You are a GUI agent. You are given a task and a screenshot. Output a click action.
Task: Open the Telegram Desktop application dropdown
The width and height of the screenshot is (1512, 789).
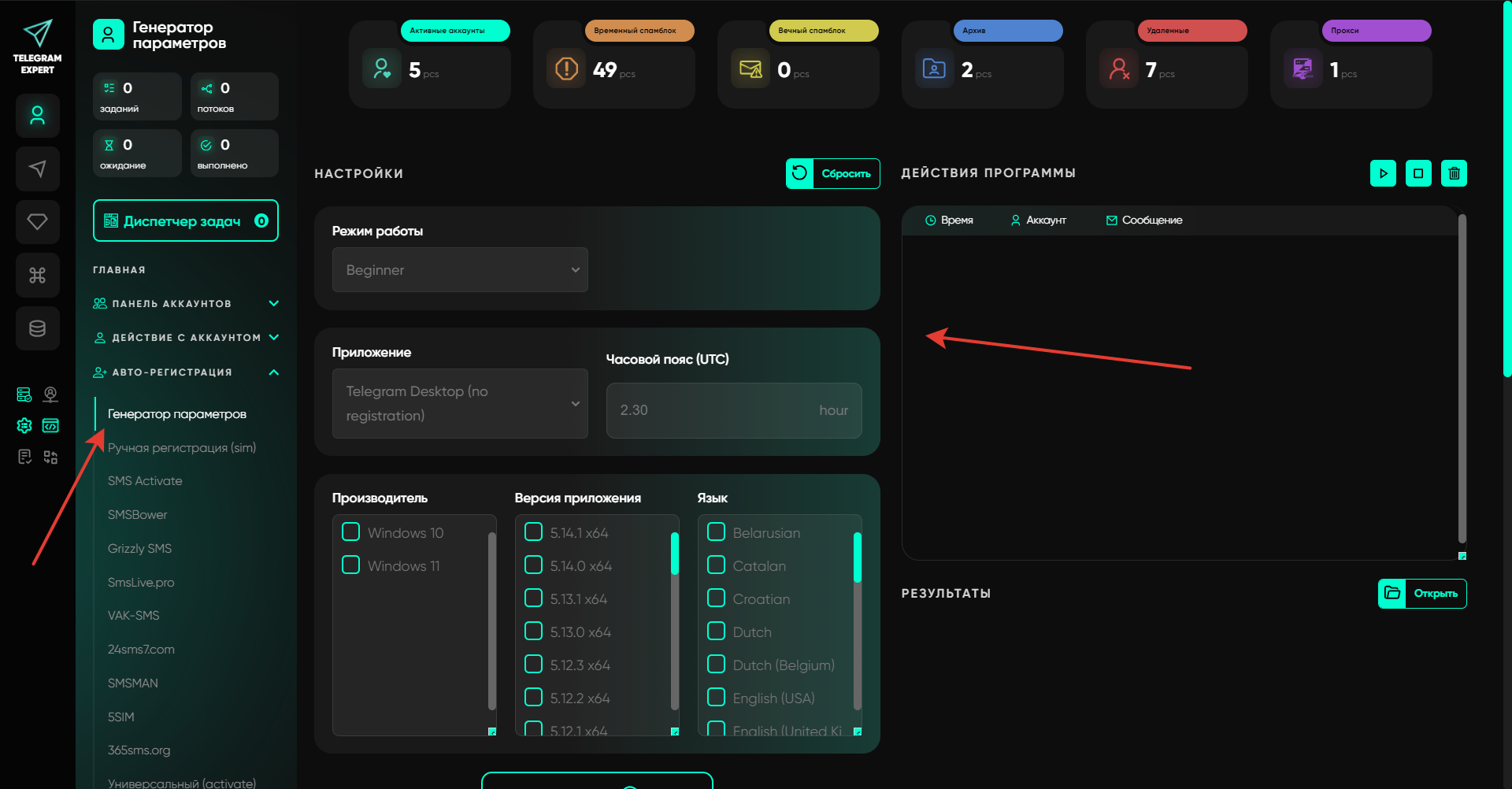(460, 403)
